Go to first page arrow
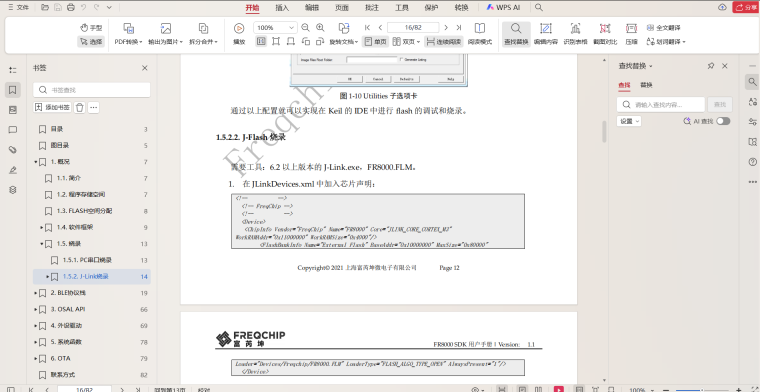The width and height of the screenshot is (760, 392). [367, 28]
